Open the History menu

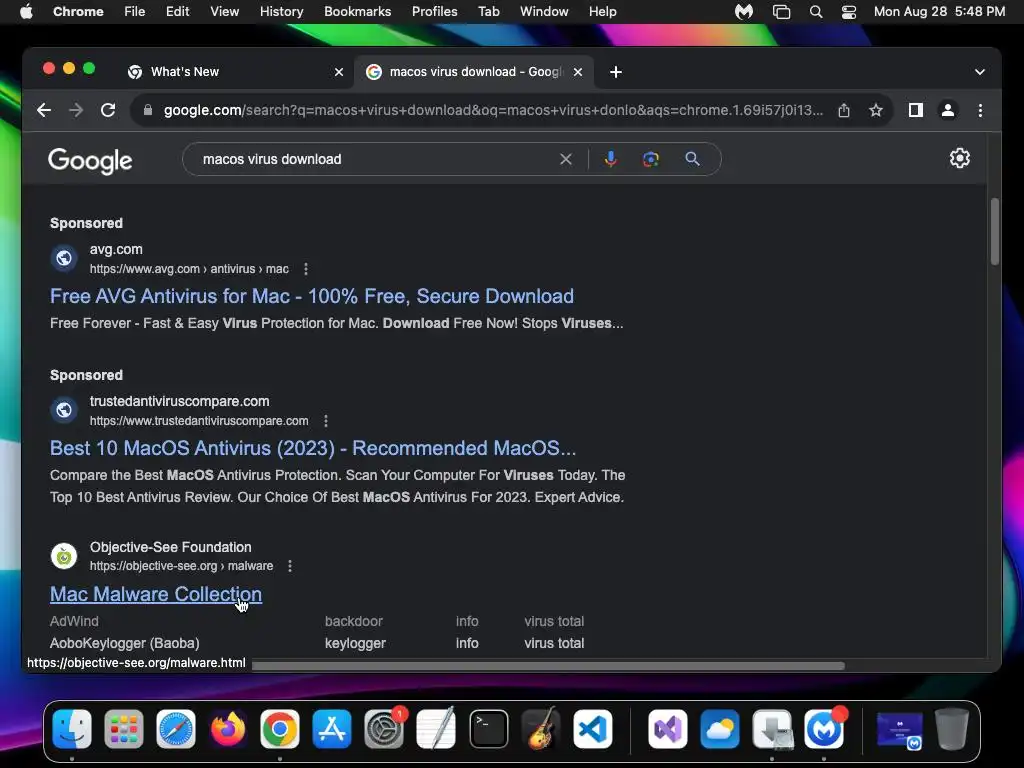(281, 12)
